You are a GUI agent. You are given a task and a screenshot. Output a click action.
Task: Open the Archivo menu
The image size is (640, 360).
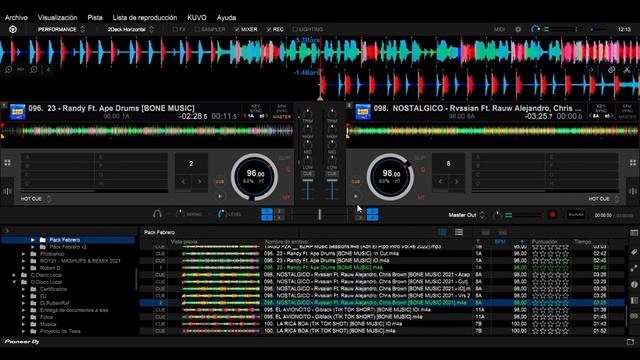(x=16, y=18)
